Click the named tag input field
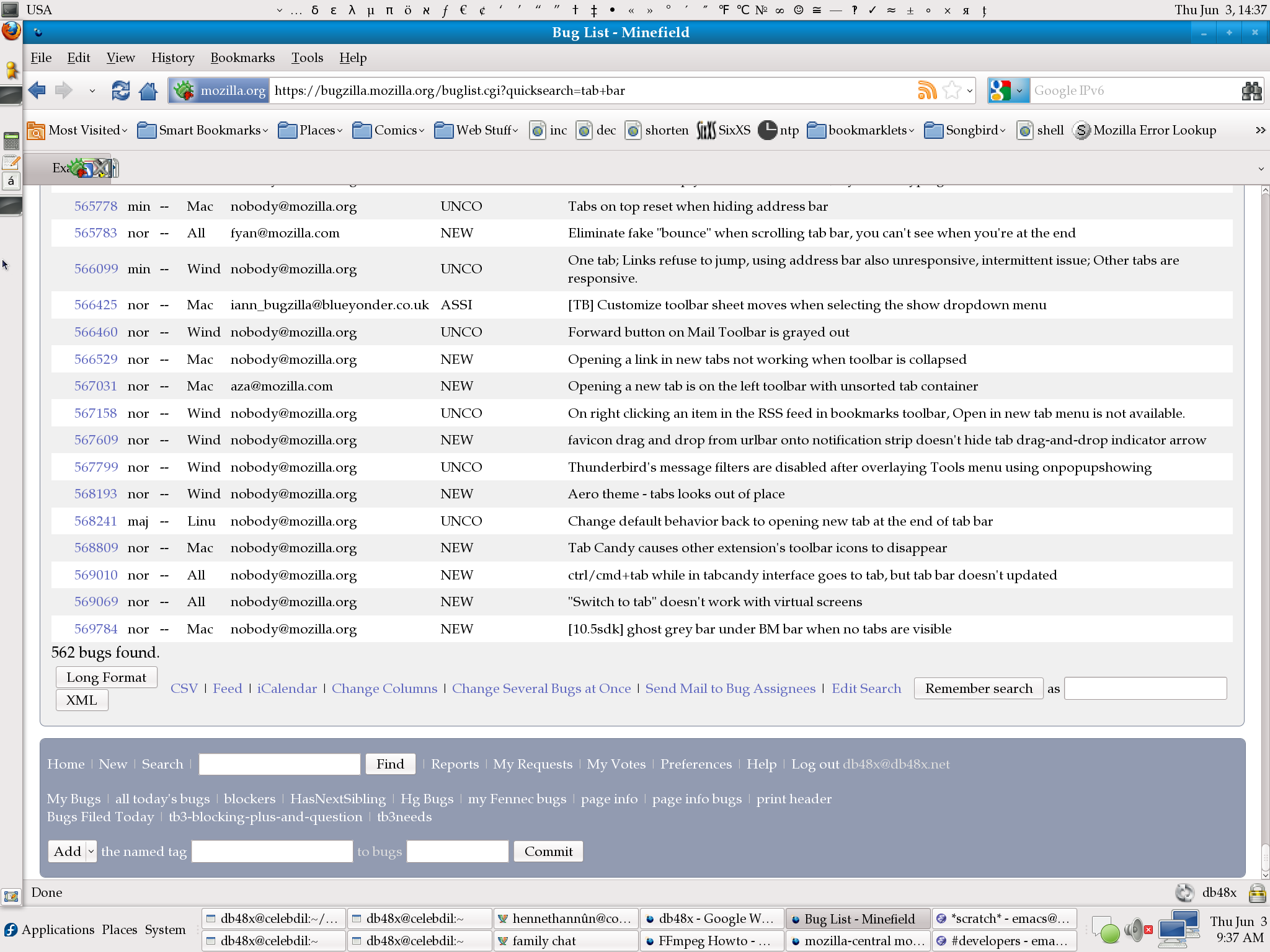This screenshot has width=1270, height=952. click(x=272, y=852)
